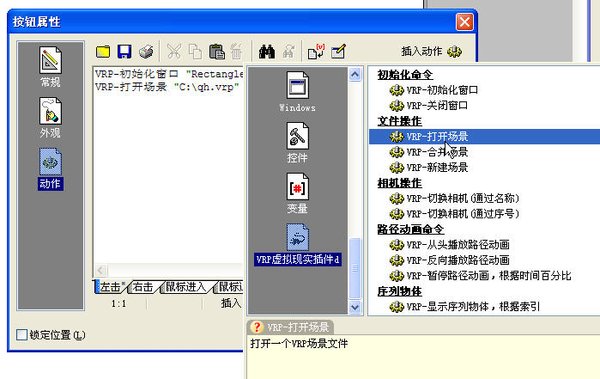The height and width of the screenshot is (379, 600).
Task: Close the 按钮属性 dialog
Action: 465,22
